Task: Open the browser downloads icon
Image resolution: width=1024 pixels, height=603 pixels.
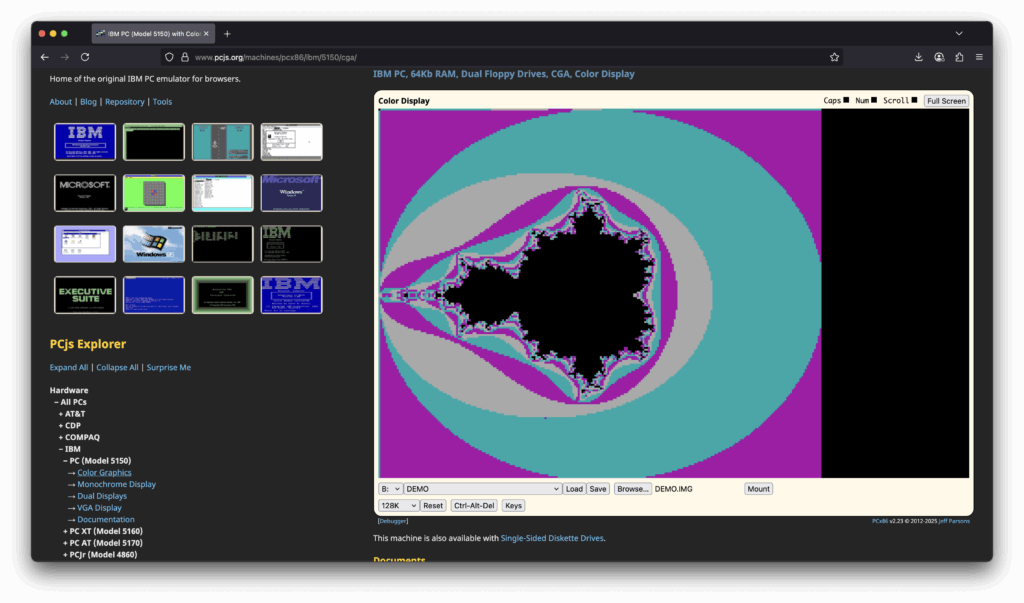Action: [919, 57]
